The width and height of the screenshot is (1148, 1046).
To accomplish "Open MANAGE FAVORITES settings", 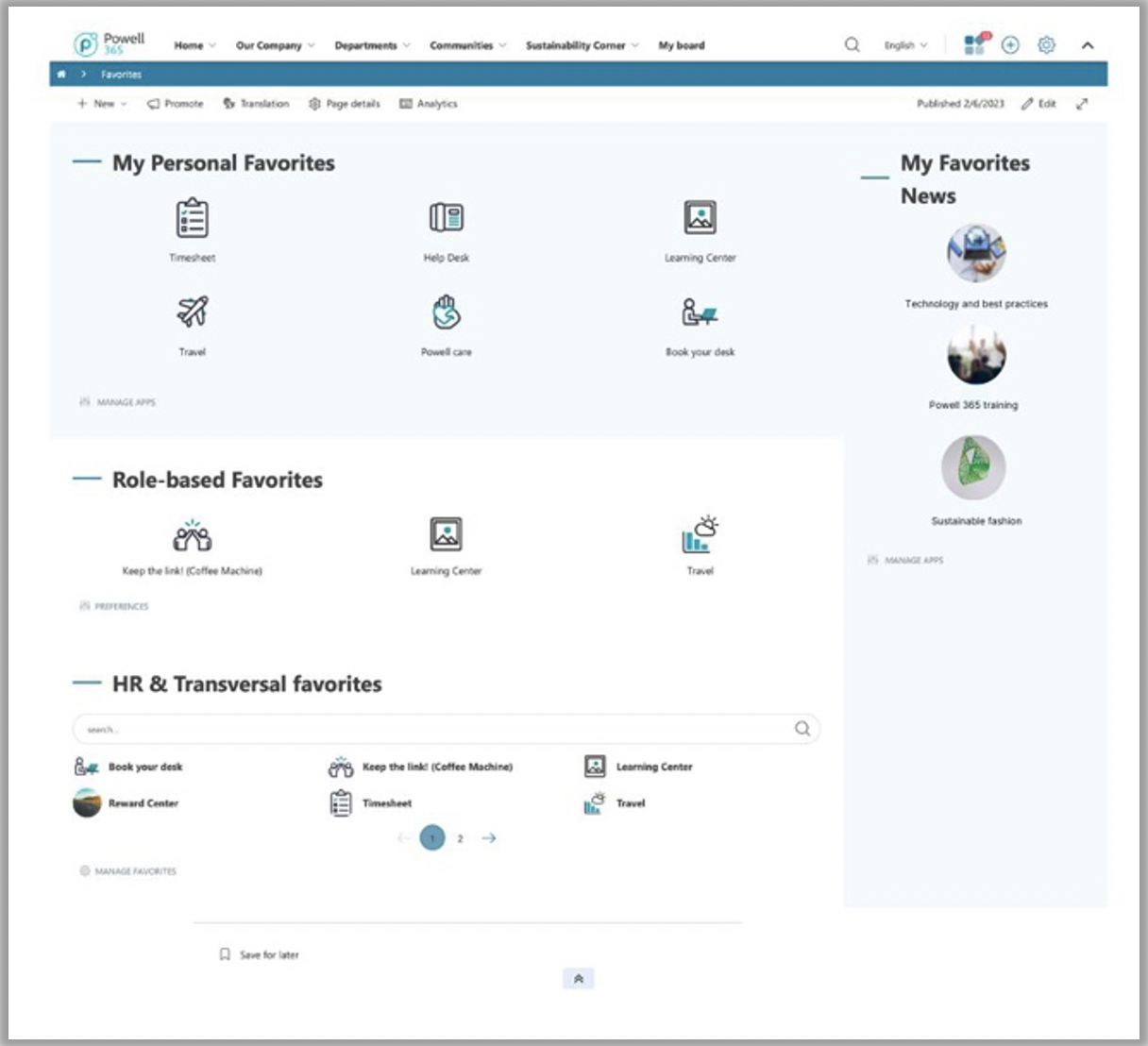I will pos(130,869).
